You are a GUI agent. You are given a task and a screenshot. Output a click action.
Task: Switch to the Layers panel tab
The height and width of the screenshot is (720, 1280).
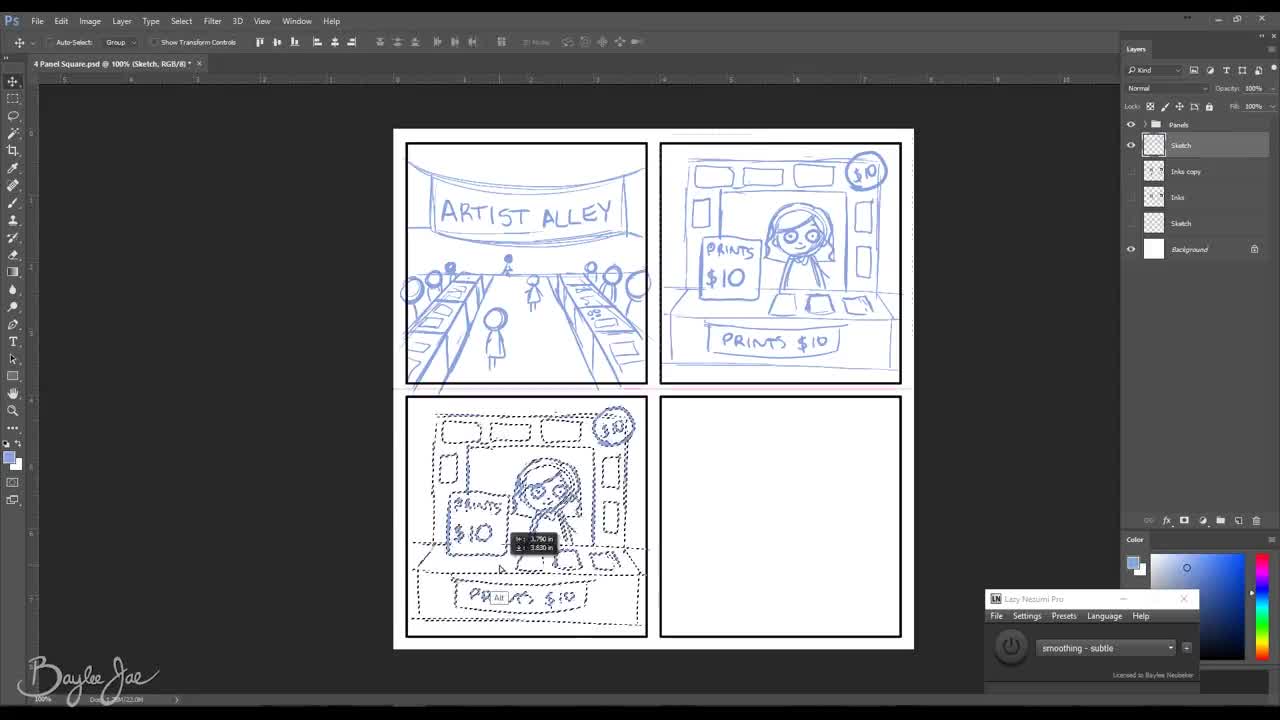pos(1136,49)
